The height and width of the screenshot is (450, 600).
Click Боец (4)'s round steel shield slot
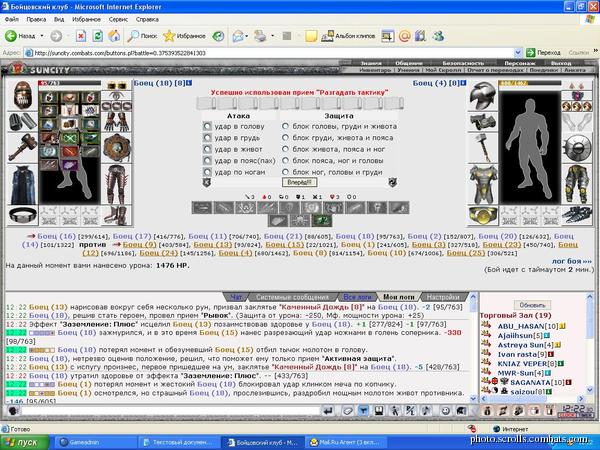(576, 148)
